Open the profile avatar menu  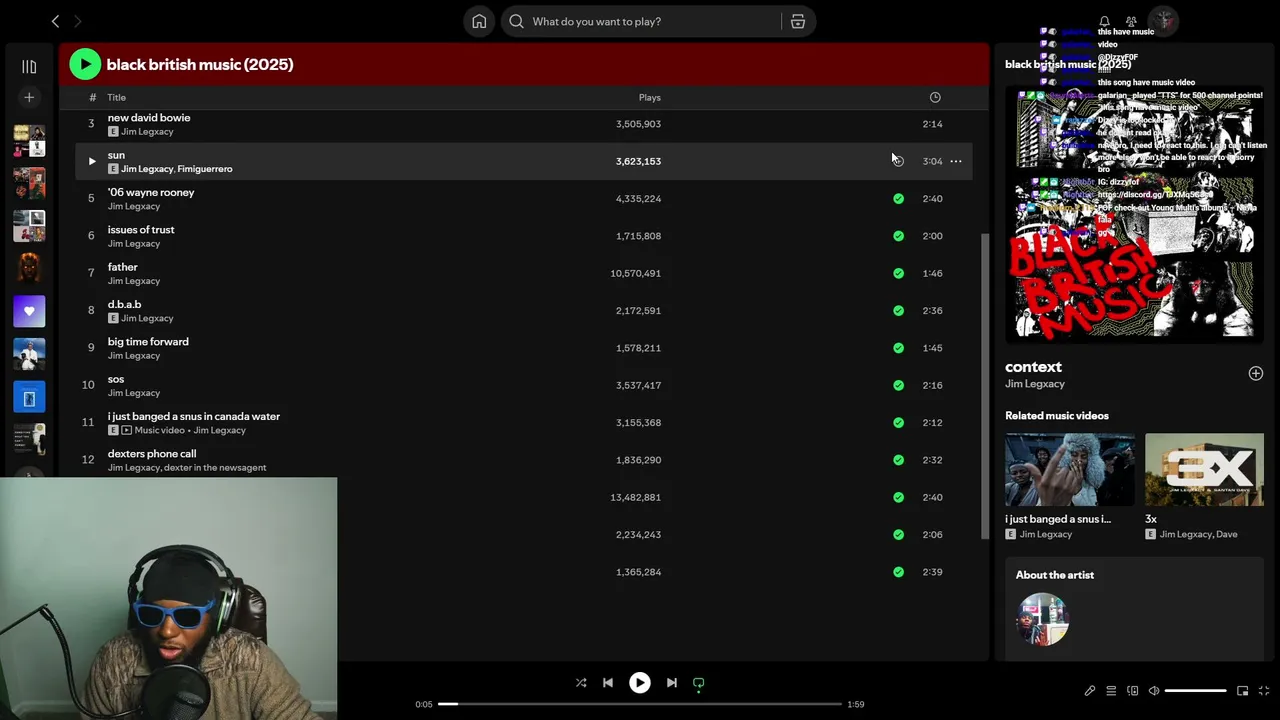click(1163, 21)
